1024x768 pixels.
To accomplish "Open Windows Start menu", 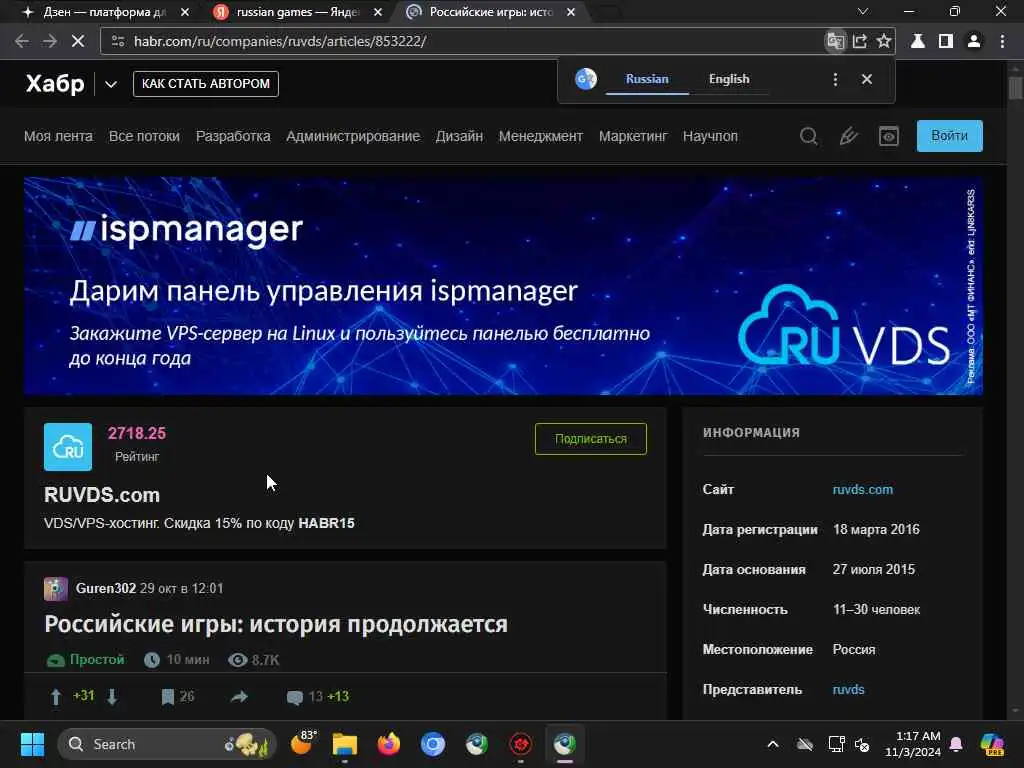I will tap(32, 744).
